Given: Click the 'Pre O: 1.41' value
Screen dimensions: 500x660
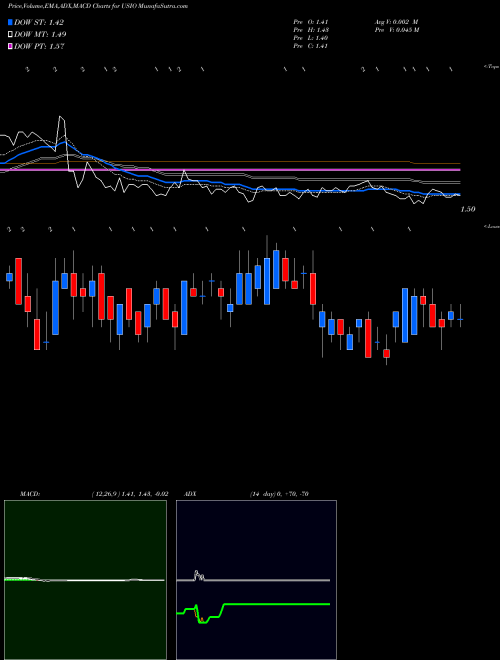Looking at the screenshot, I should [x=311, y=21].
